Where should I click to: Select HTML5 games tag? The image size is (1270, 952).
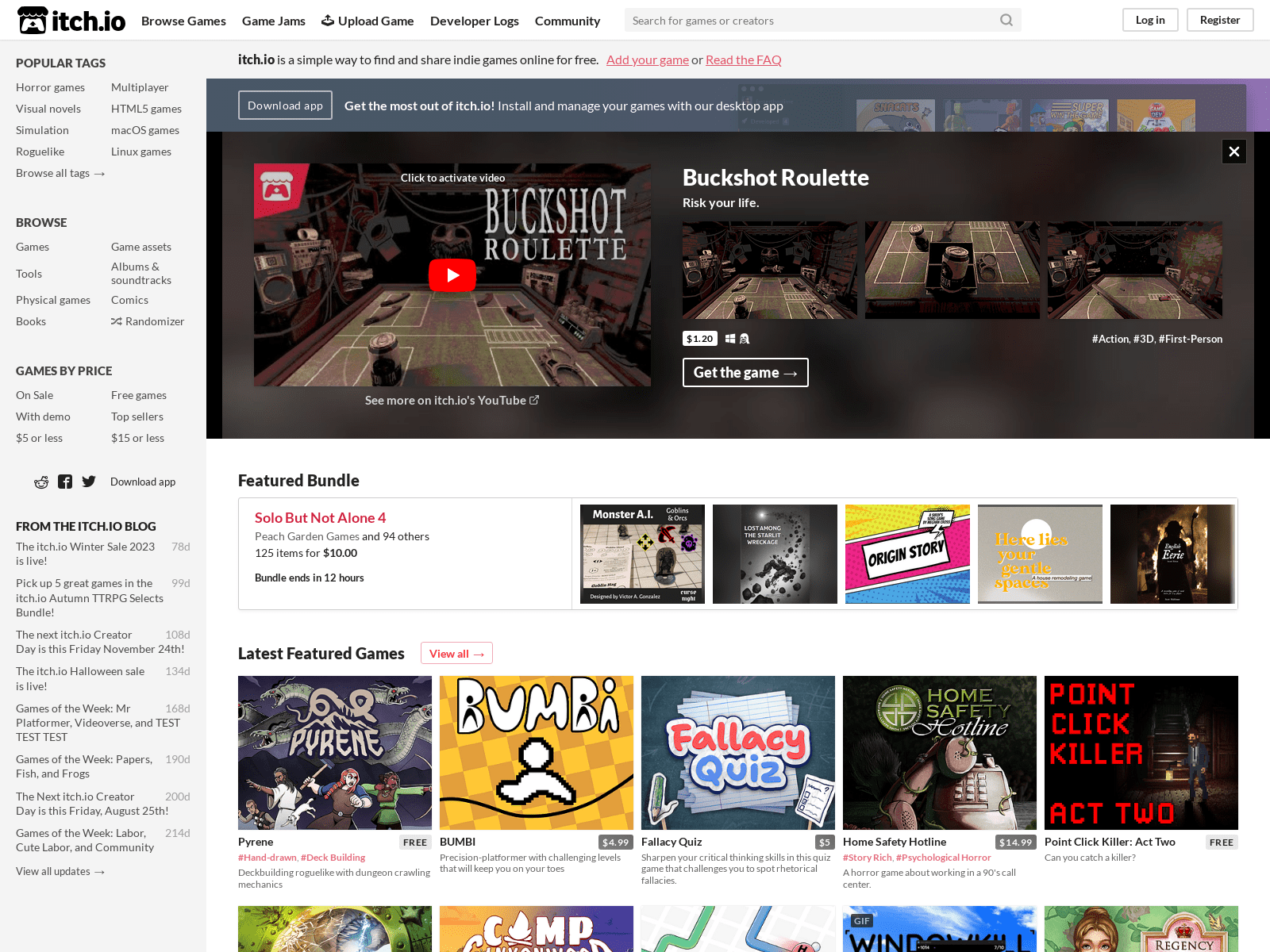[146, 109]
